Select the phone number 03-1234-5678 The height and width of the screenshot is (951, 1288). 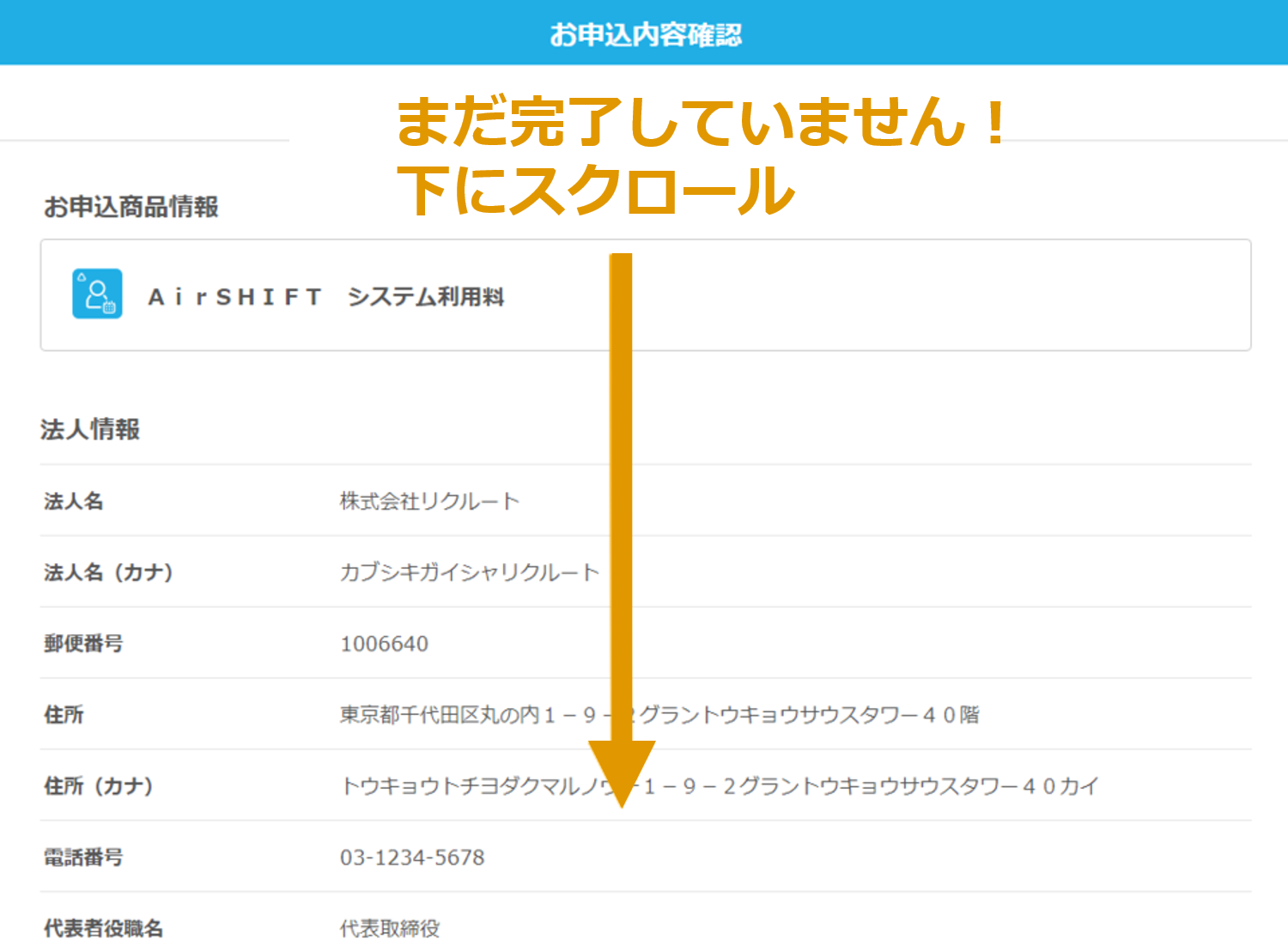[x=412, y=857]
